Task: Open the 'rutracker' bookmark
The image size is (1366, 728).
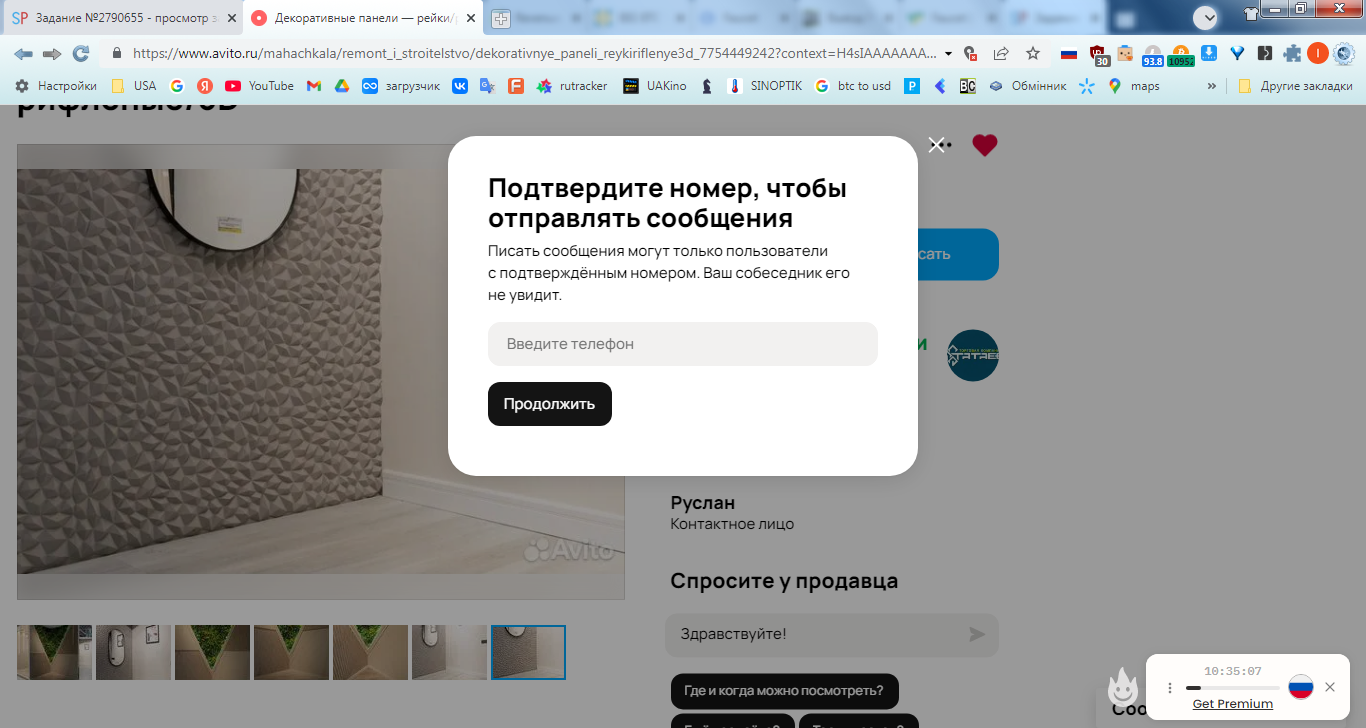Action: pyautogui.click(x=572, y=86)
